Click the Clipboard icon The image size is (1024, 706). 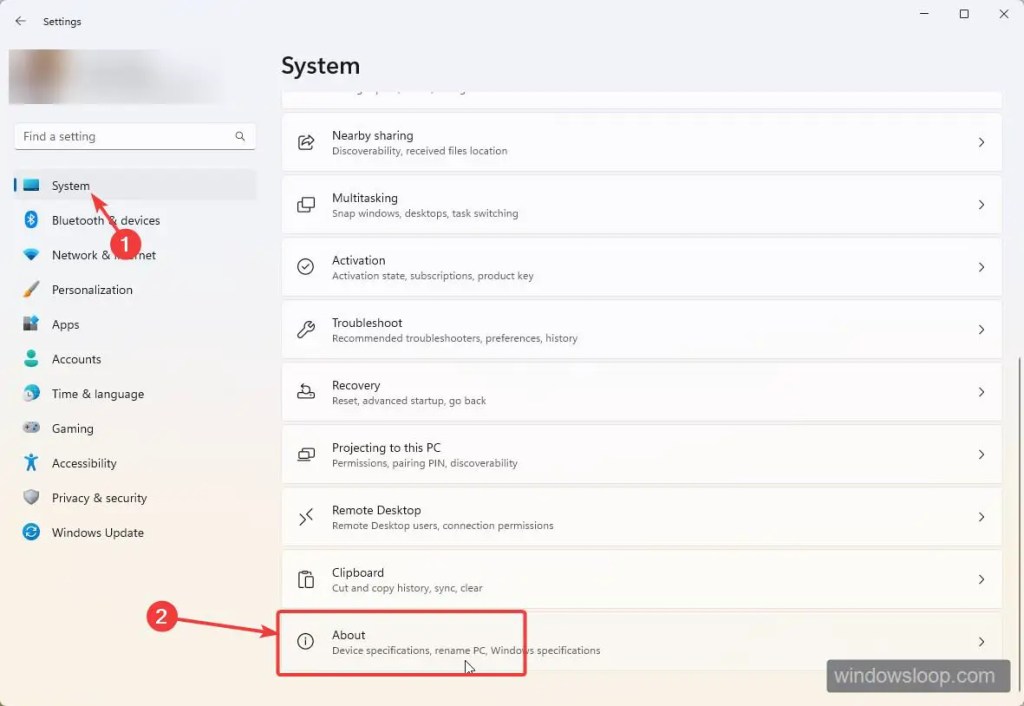pyautogui.click(x=306, y=580)
